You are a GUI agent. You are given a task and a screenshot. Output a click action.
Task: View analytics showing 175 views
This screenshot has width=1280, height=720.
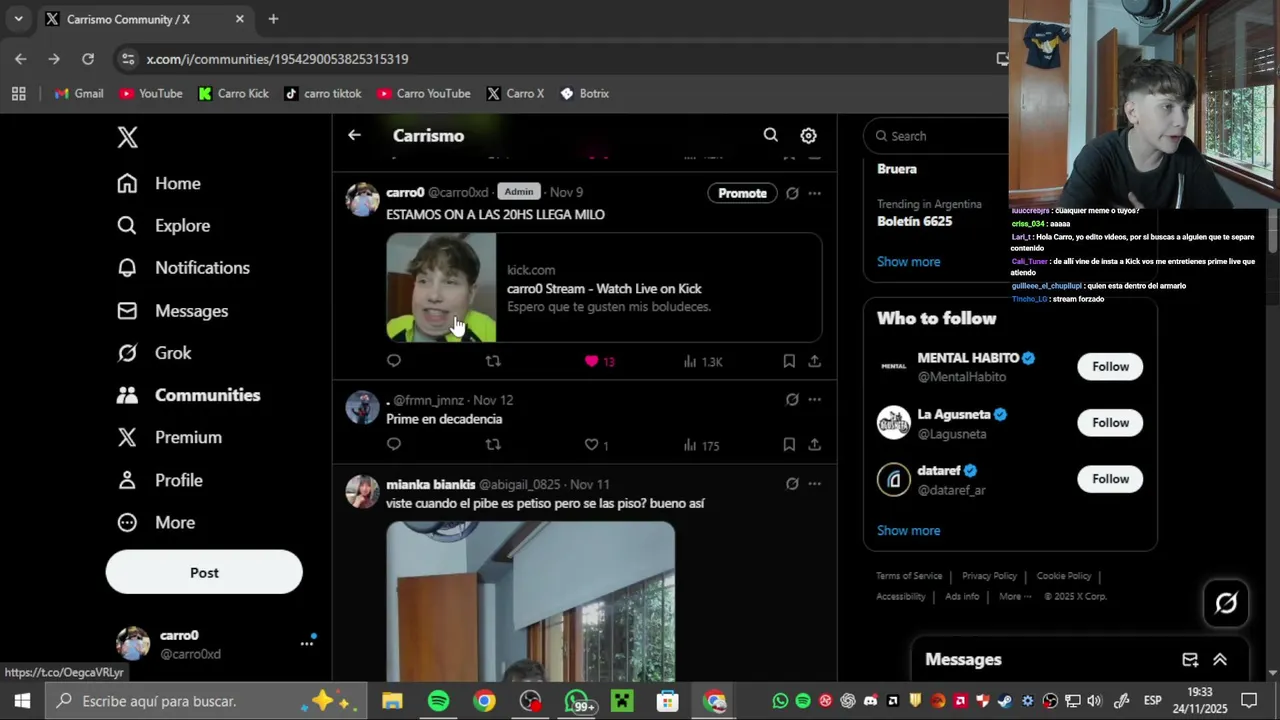tap(702, 445)
